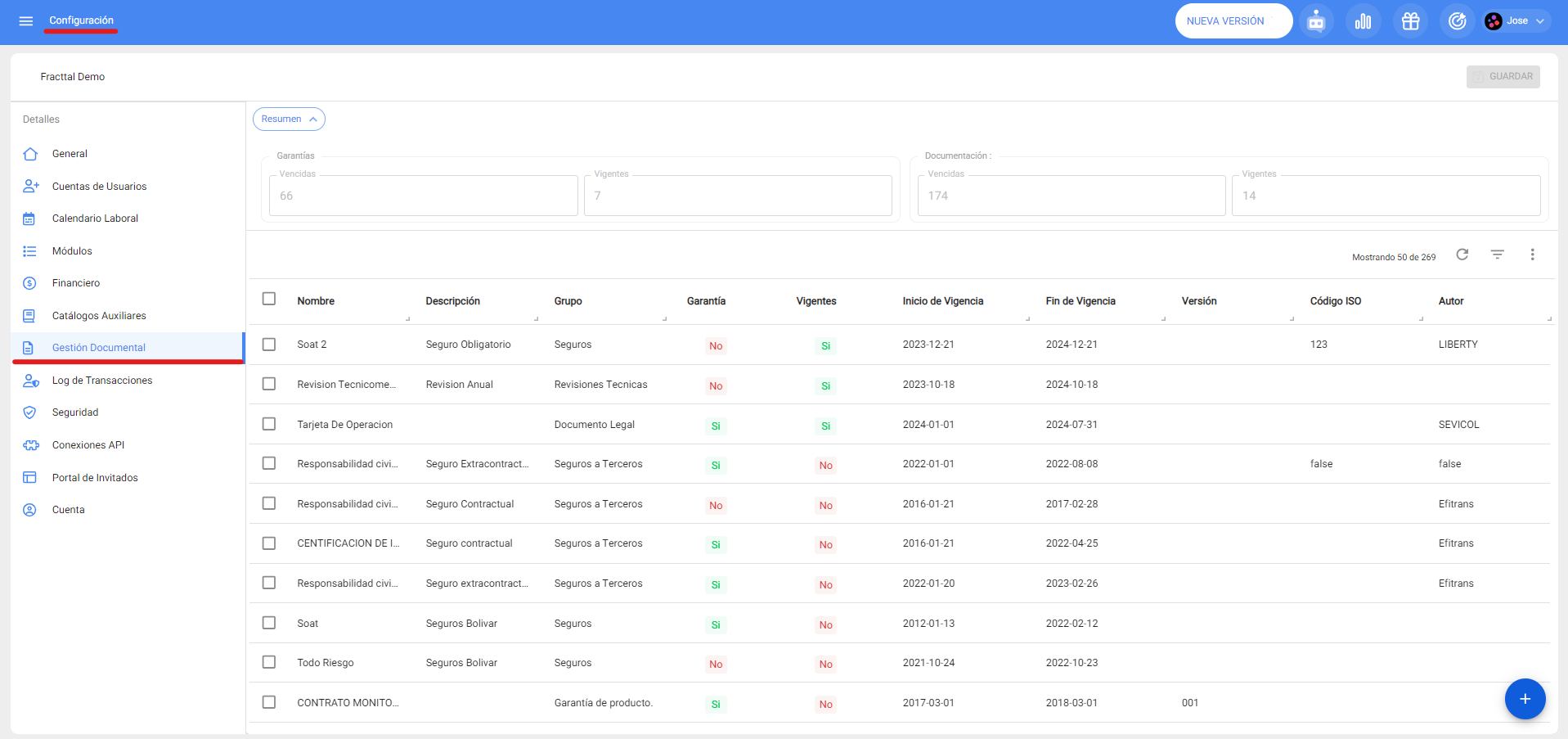Open the NUEVA VERSIÓN dropdown button
The image size is (1568, 739).
click(x=1233, y=21)
